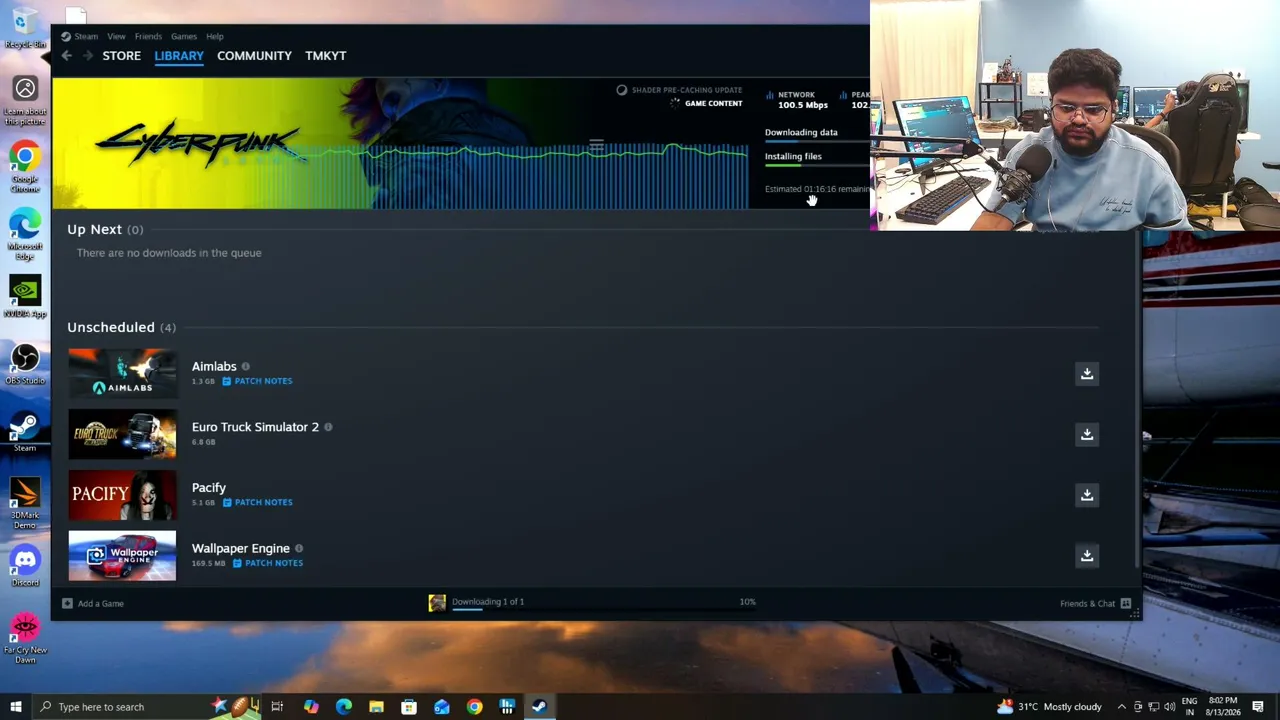Open the Mail app on the taskbar
The width and height of the screenshot is (1280, 720).
coord(442,707)
